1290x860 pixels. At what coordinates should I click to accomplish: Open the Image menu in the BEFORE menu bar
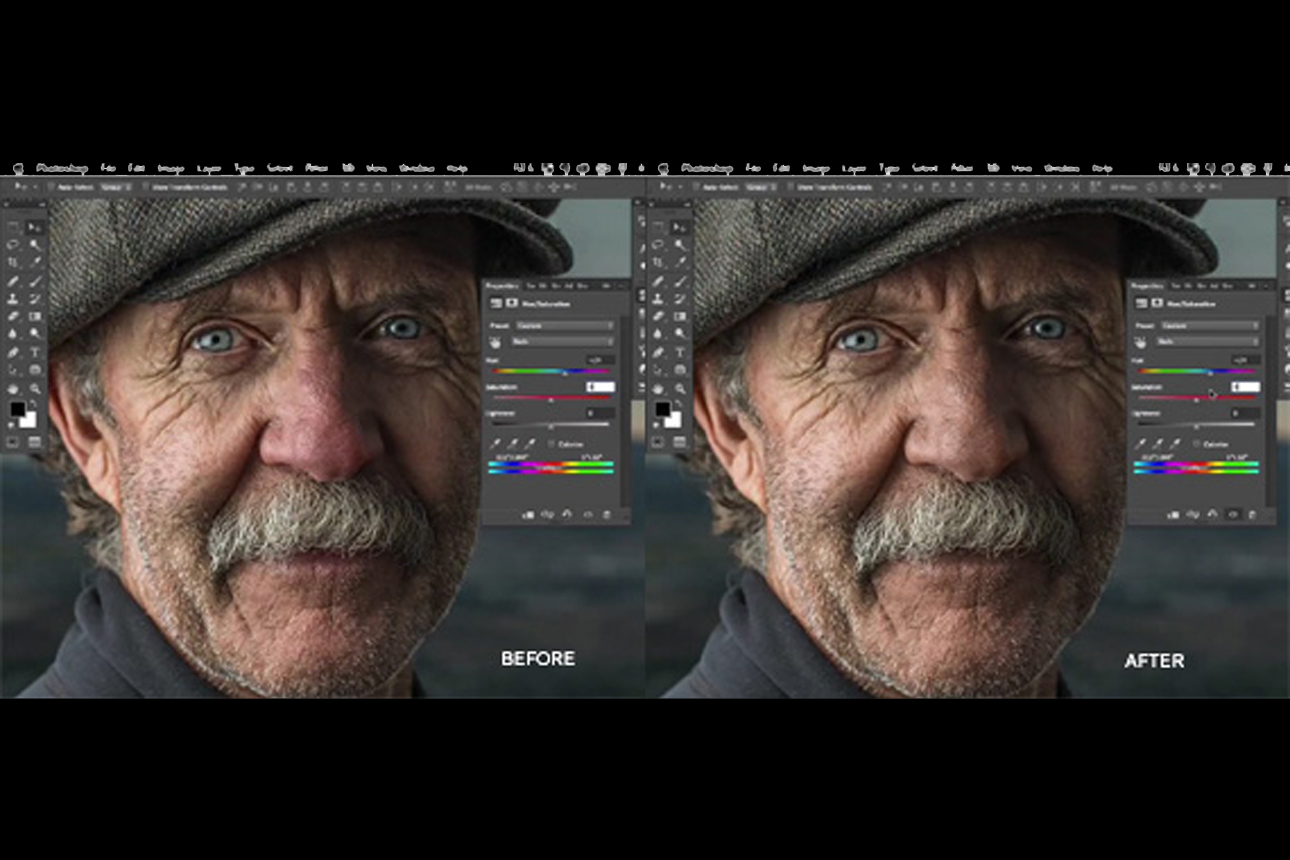170,168
